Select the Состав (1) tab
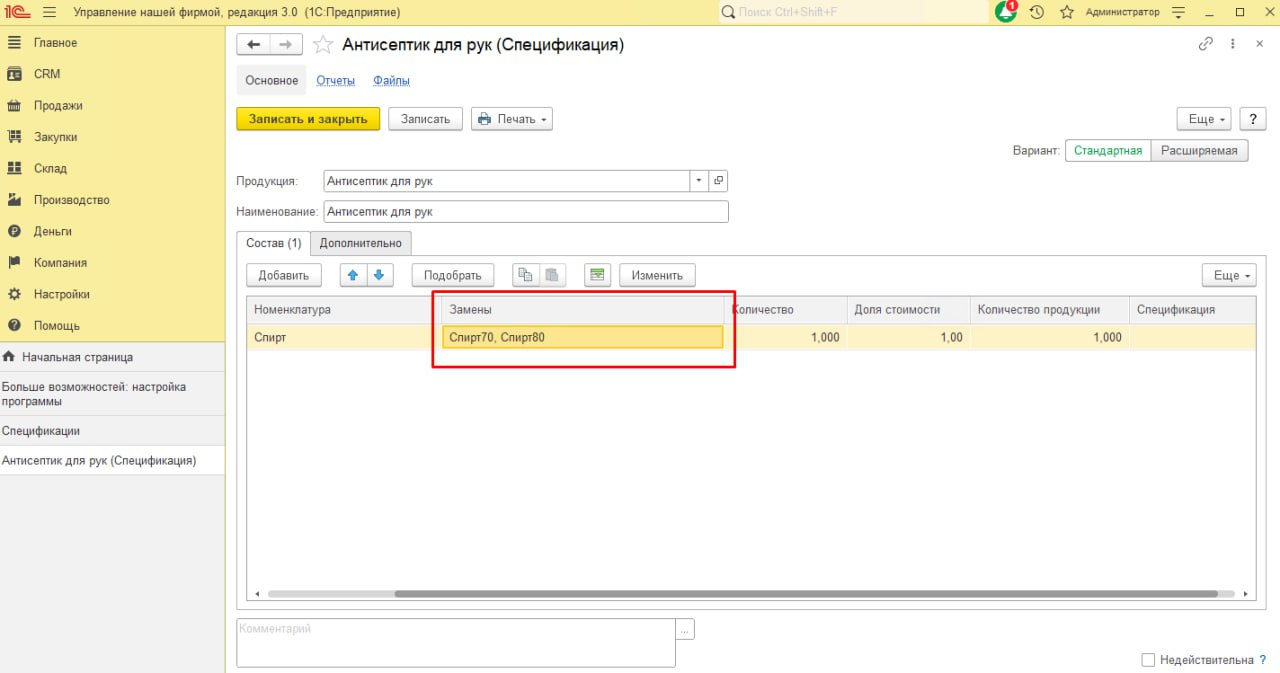The width and height of the screenshot is (1280, 673). (273, 243)
